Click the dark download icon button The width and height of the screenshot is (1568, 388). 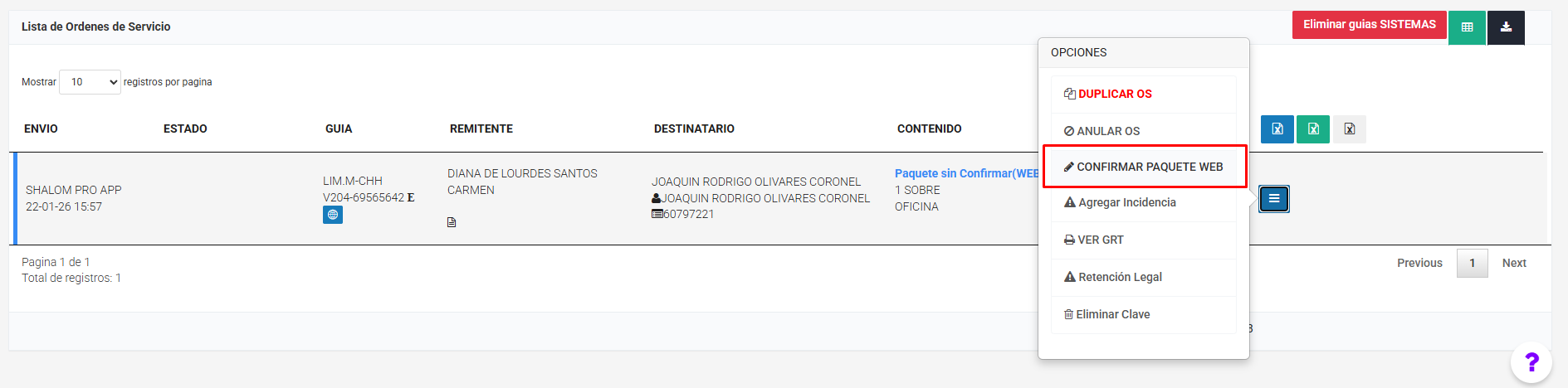(x=1506, y=27)
